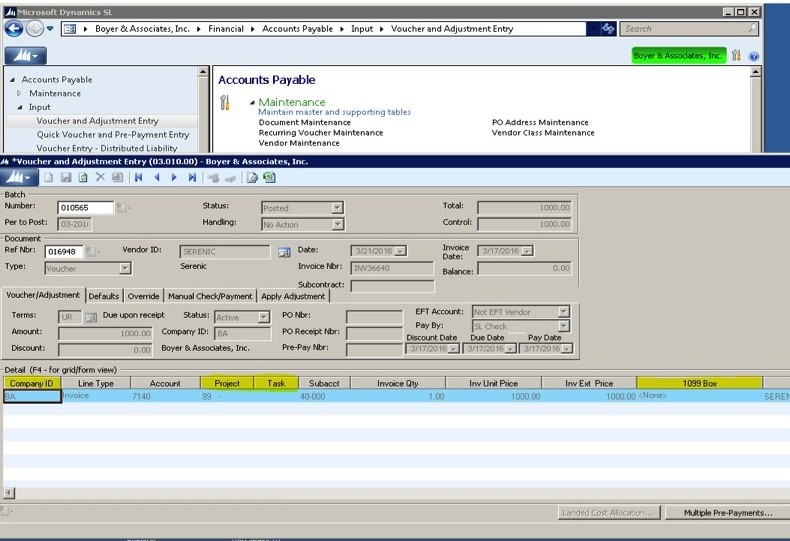Image resolution: width=790 pixels, height=541 pixels.
Task: Click the Finish toolbar icon
Action: (83, 177)
